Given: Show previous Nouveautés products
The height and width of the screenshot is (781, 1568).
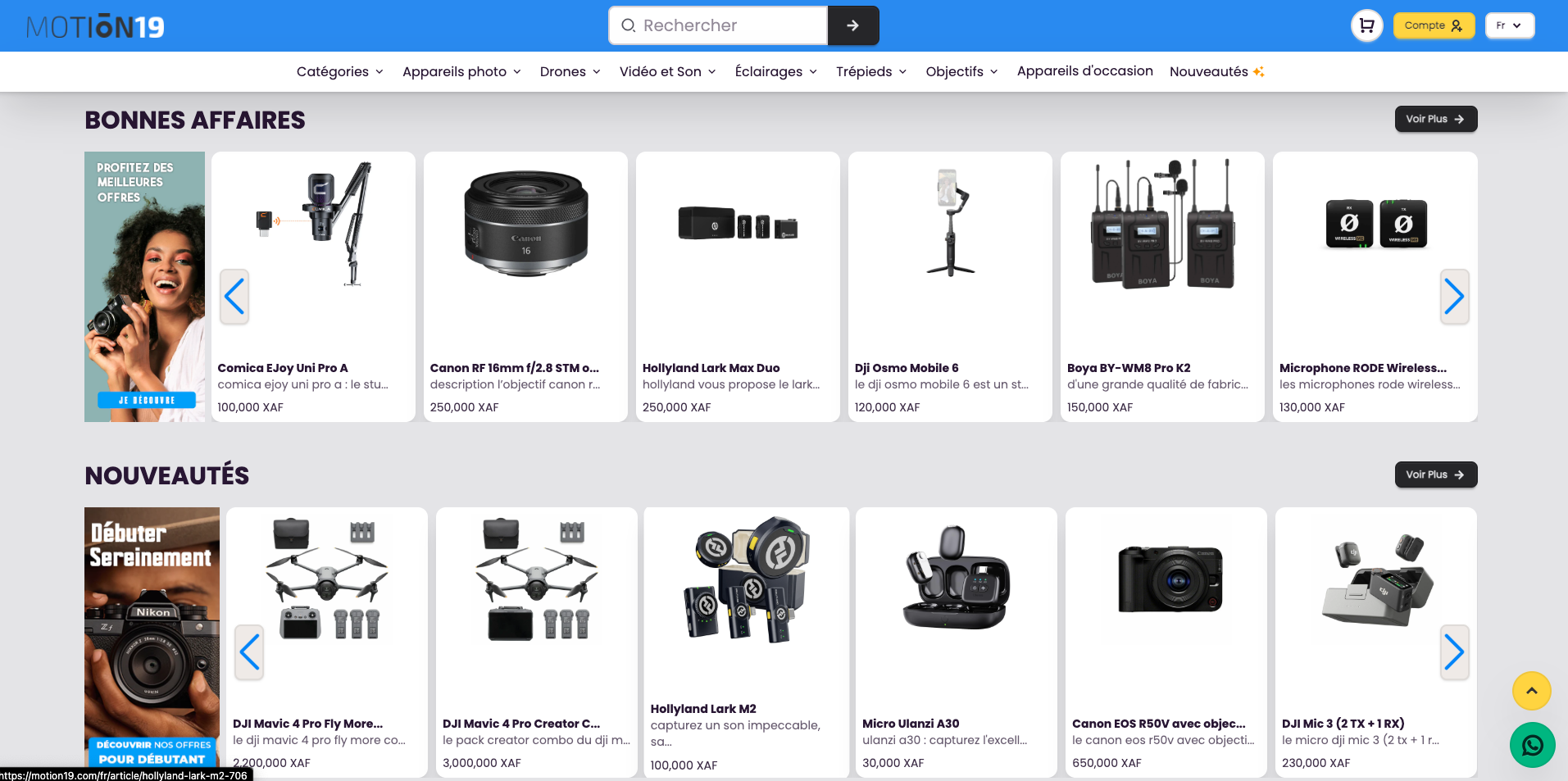Looking at the screenshot, I should 250,652.
